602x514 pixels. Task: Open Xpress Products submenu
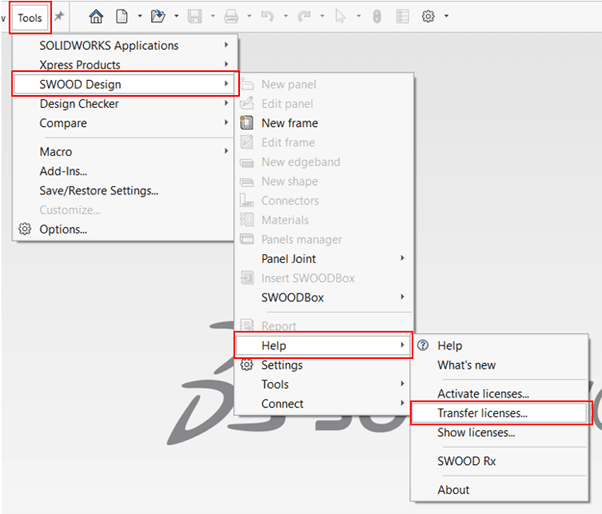[125, 64]
